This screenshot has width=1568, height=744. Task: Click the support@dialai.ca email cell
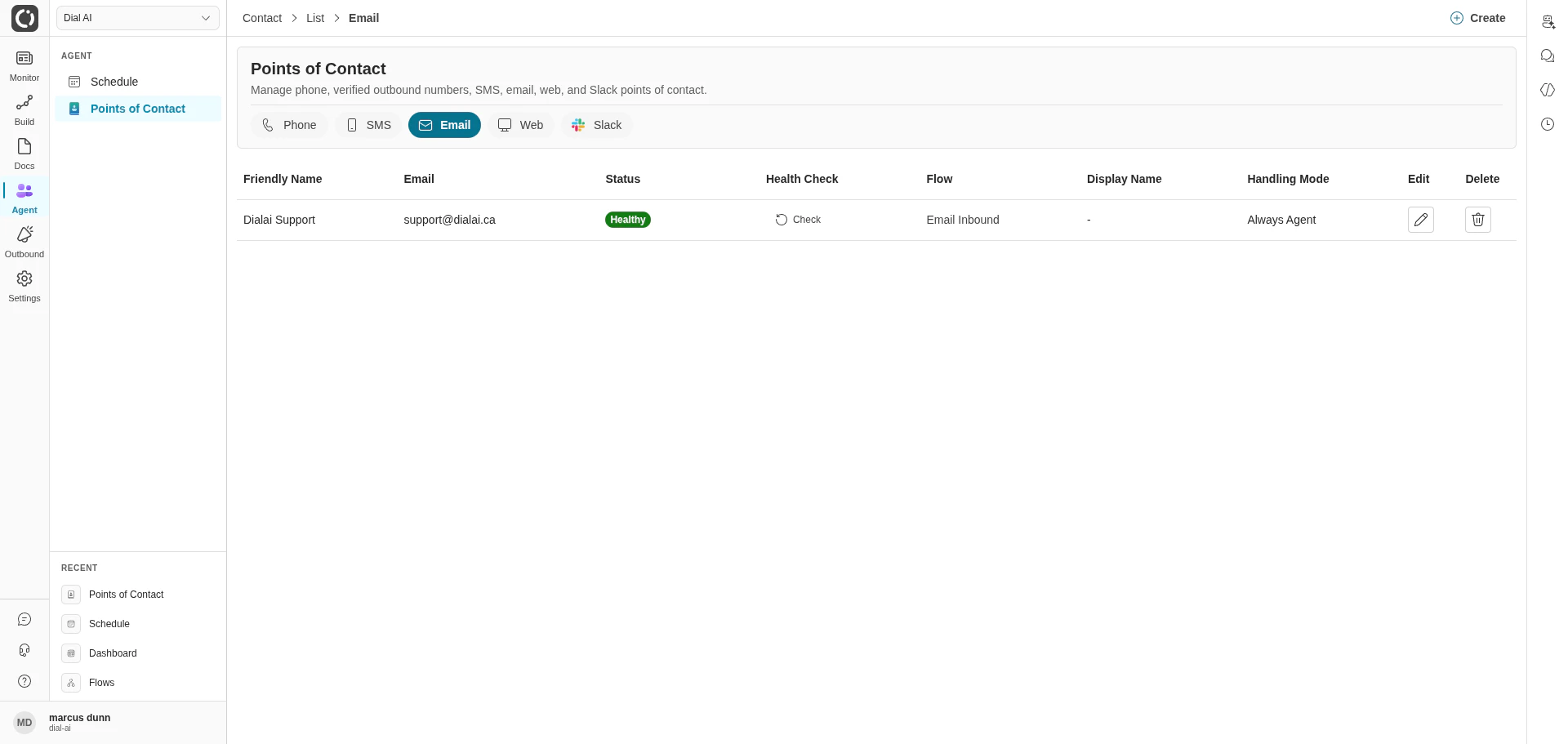point(449,220)
